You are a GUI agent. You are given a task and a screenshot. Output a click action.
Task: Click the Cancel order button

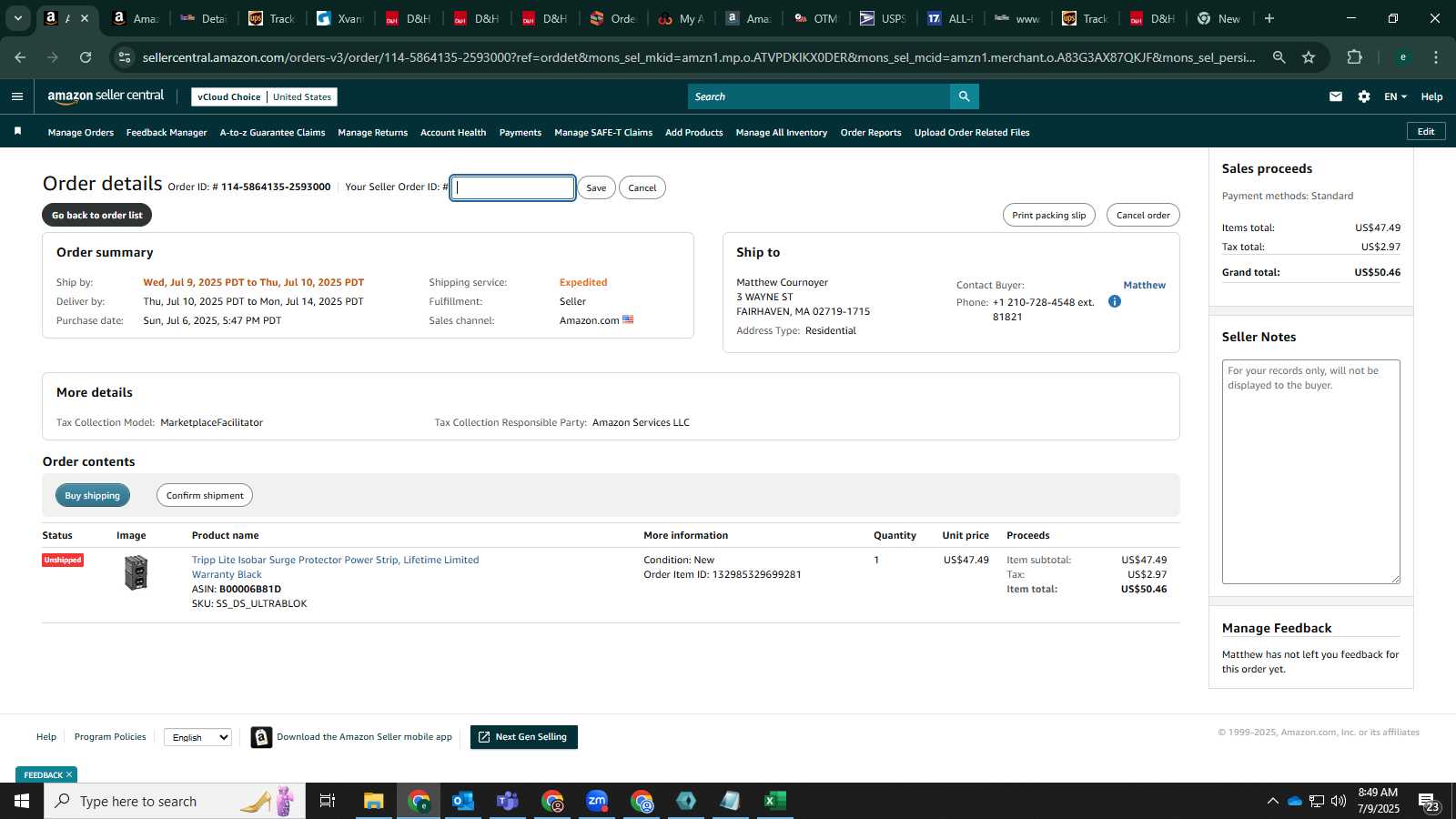[x=1143, y=215]
